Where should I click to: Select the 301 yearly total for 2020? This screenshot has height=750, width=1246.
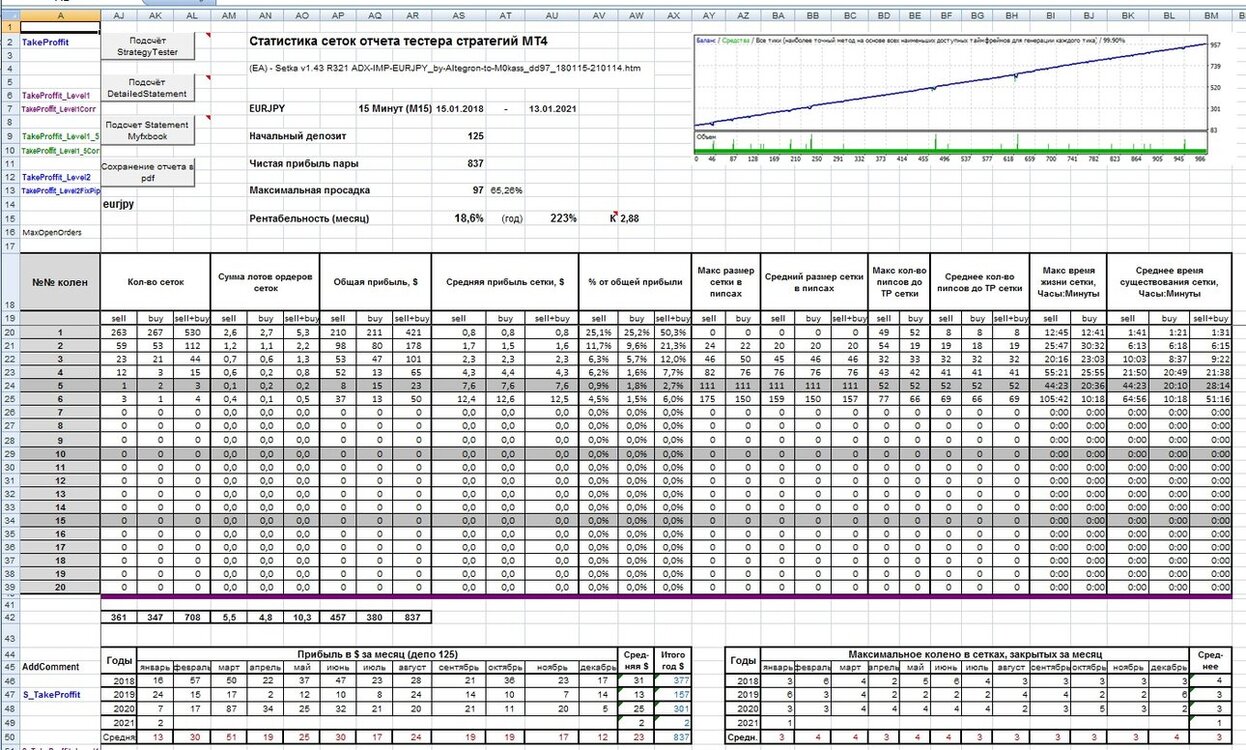click(673, 707)
